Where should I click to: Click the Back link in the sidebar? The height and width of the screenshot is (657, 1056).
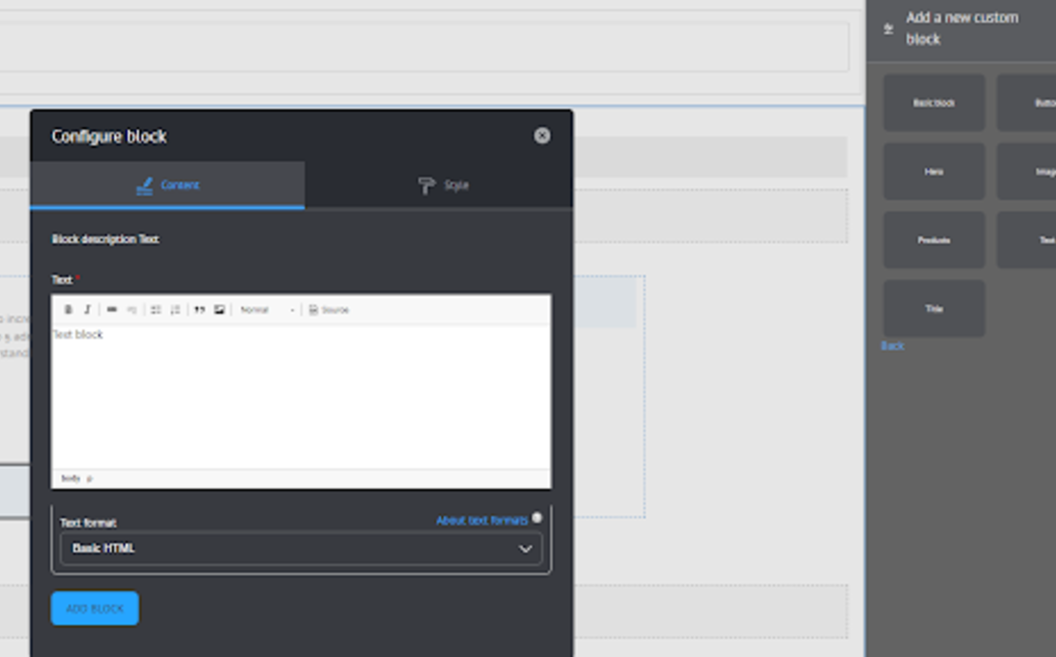pyautogui.click(x=891, y=346)
